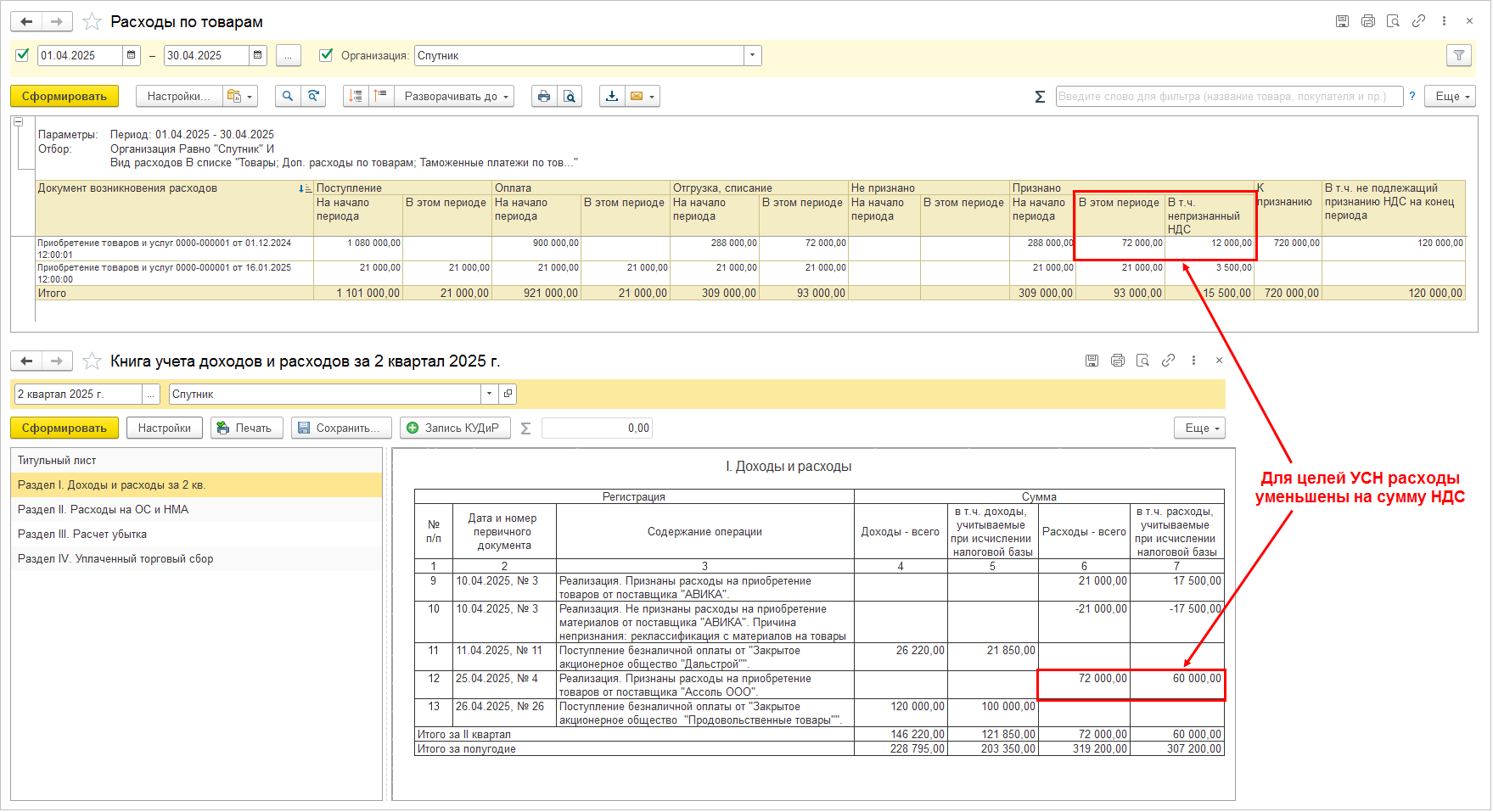Select Раздел II. Расходы на ОС и НМА
The height and width of the screenshot is (812, 1493).
tap(103, 510)
